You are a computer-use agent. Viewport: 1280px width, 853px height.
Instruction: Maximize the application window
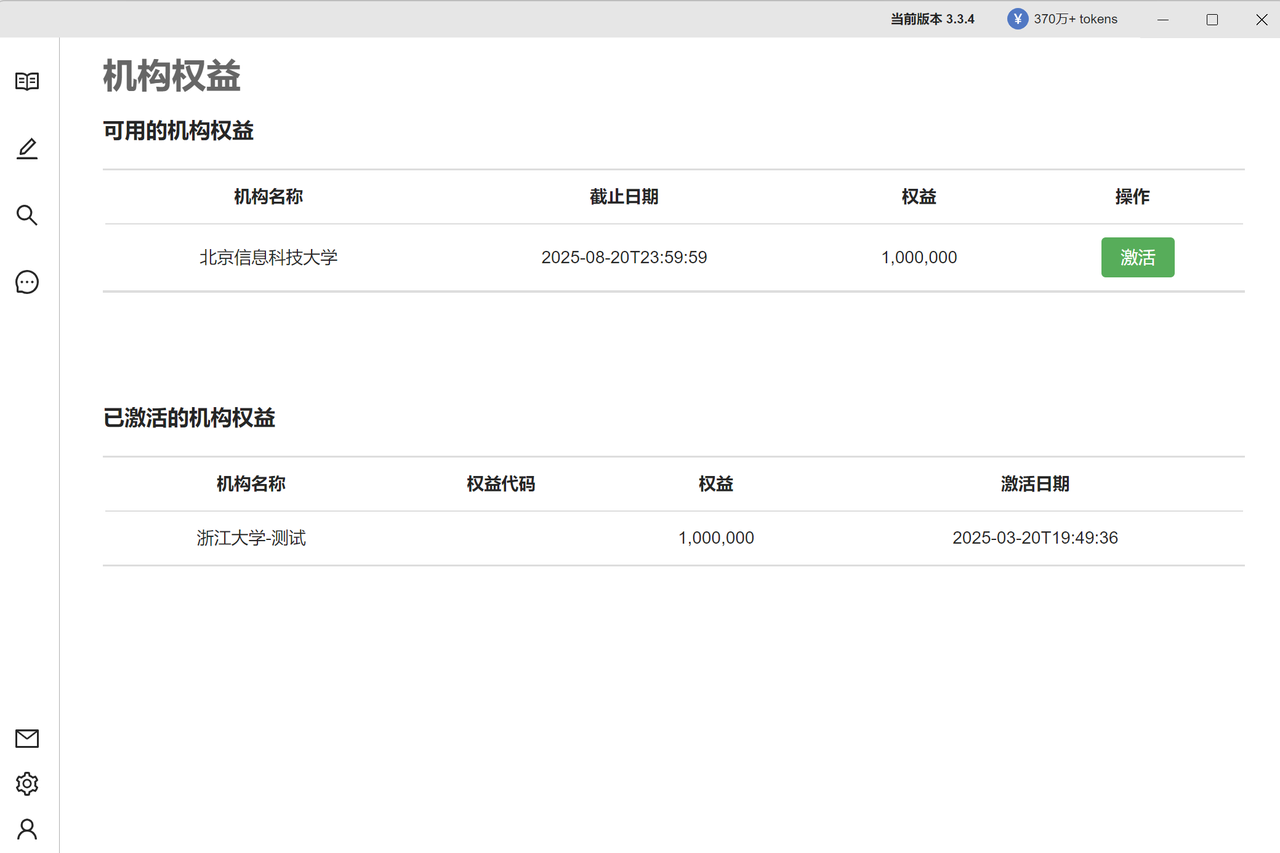[x=1212, y=19]
